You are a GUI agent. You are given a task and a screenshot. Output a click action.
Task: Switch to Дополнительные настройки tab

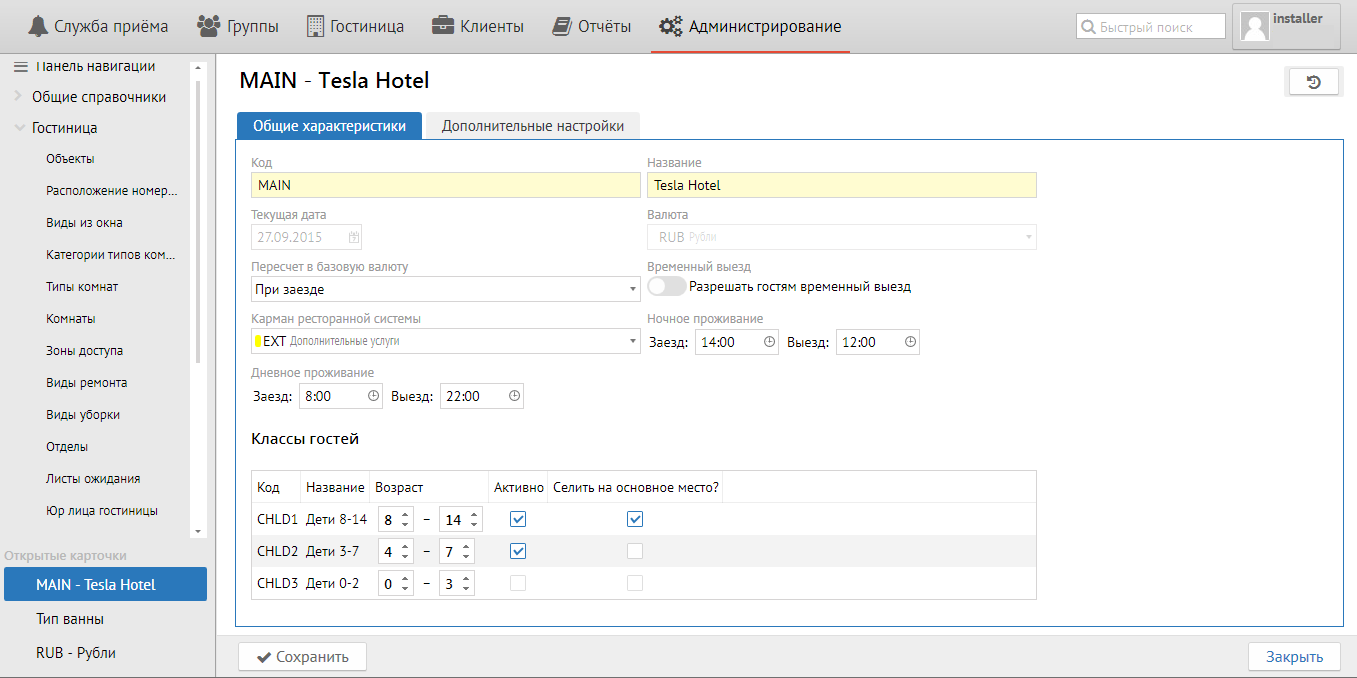coord(532,126)
